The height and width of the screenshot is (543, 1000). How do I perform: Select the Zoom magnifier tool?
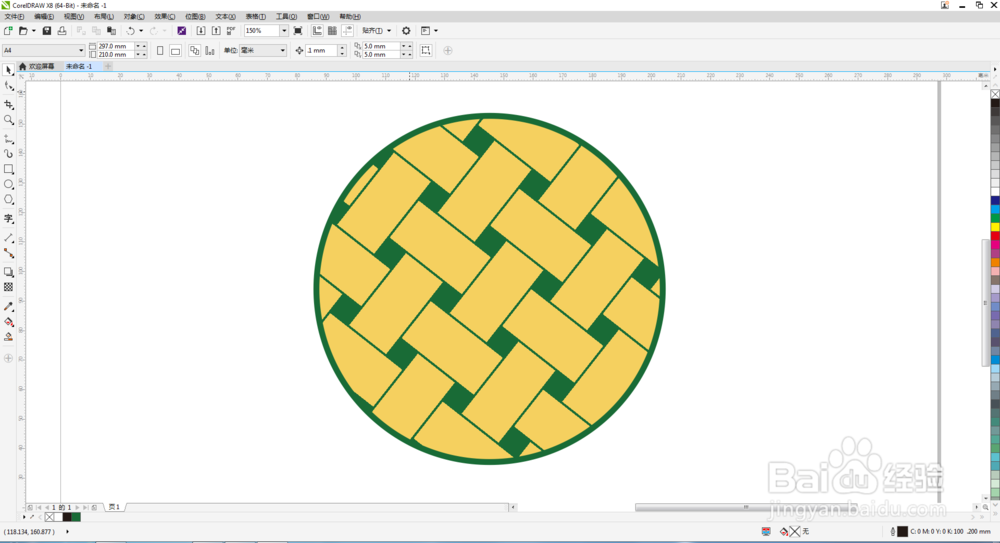8,120
